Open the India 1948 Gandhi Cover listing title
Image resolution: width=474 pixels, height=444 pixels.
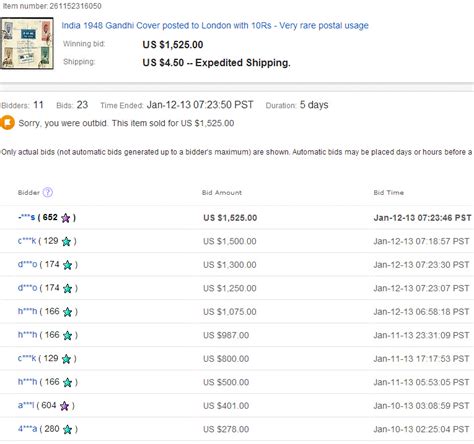pos(215,26)
